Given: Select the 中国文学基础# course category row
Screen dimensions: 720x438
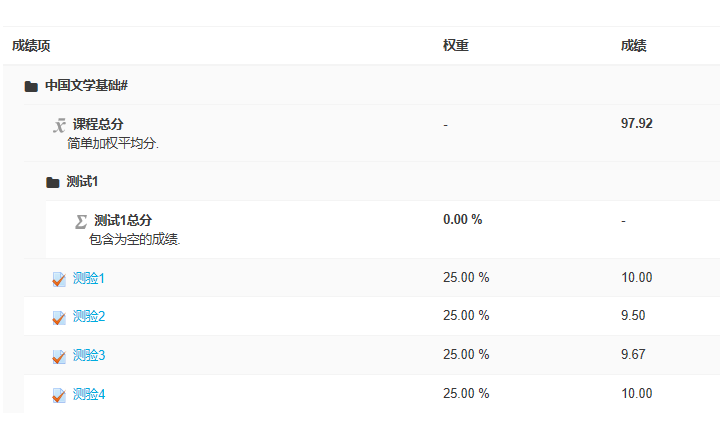Looking at the screenshot, I should [361, 85].
